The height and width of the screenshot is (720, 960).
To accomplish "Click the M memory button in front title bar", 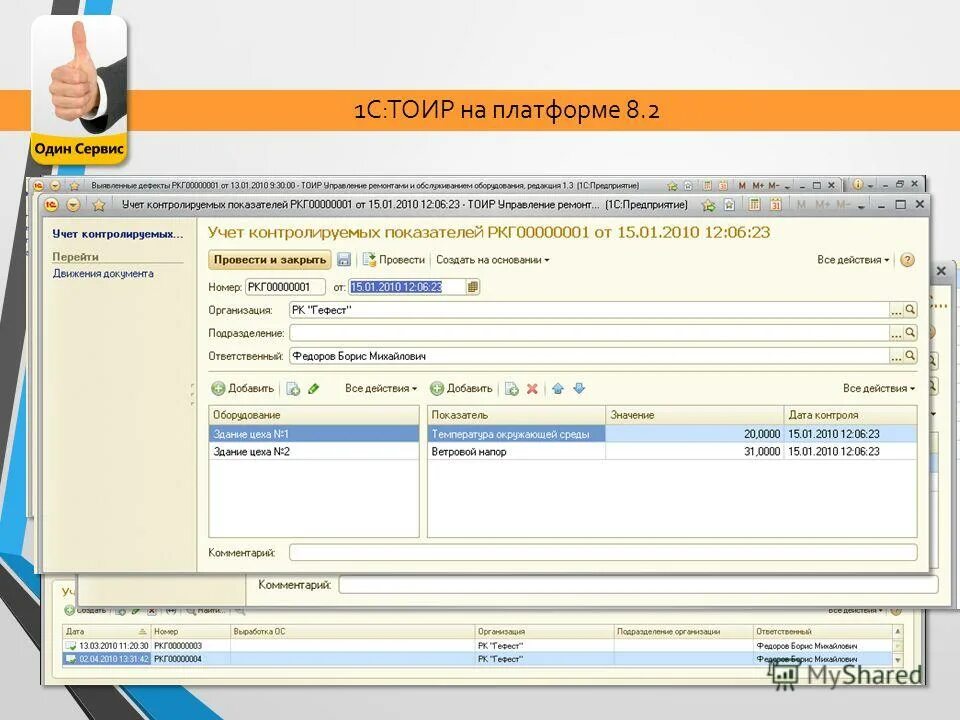I will coord(801,204).
